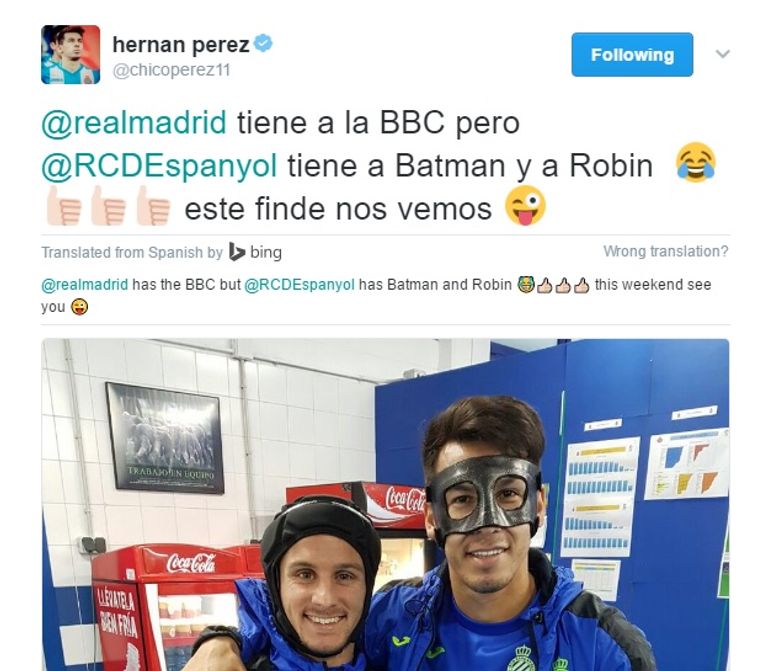The height and width of the screenshot is (671, 768).
Task: Click the first thumbs-up emoji
Action: click(x=64, y=206)
